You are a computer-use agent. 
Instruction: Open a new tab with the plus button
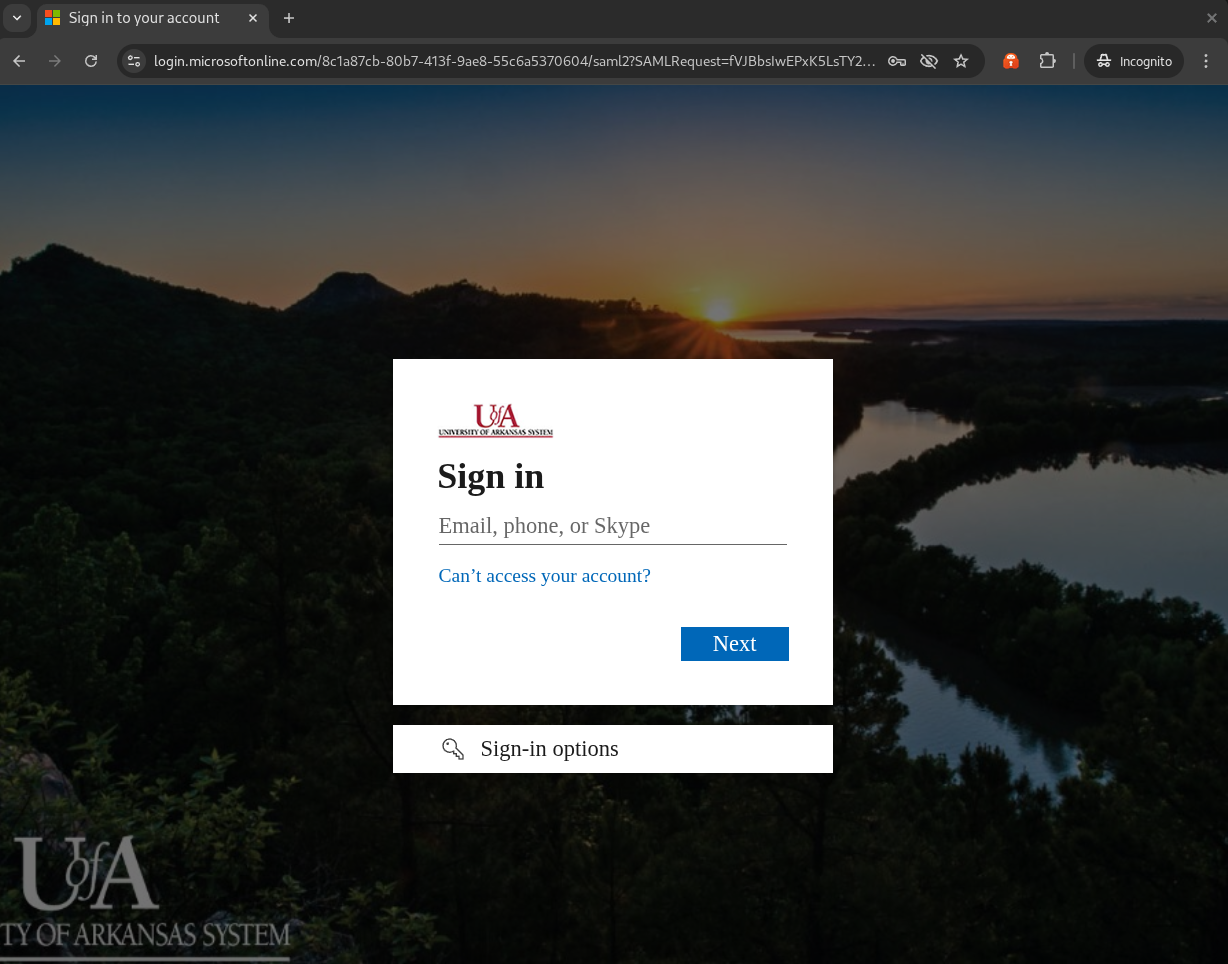(289, 18)
